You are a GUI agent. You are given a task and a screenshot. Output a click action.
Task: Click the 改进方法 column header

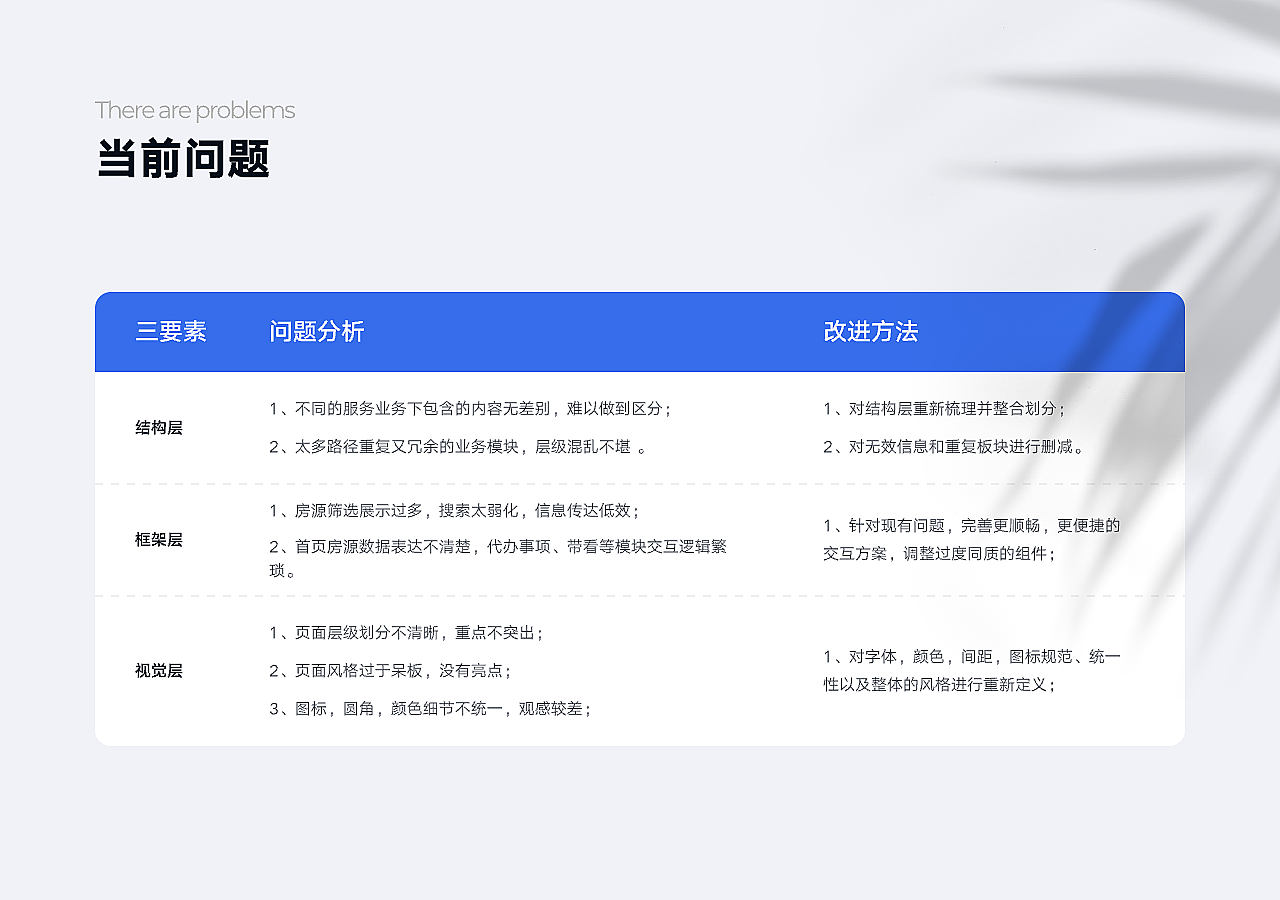pyautogui.click(x=871, y=332)
